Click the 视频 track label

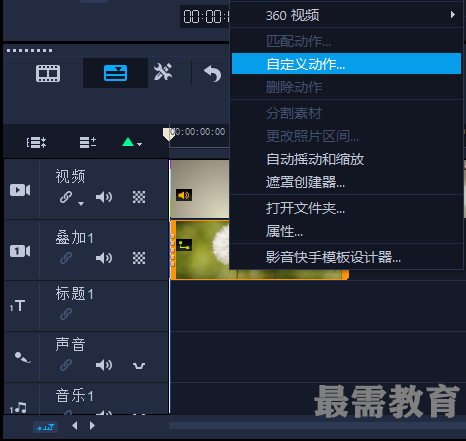click(70, 176)
